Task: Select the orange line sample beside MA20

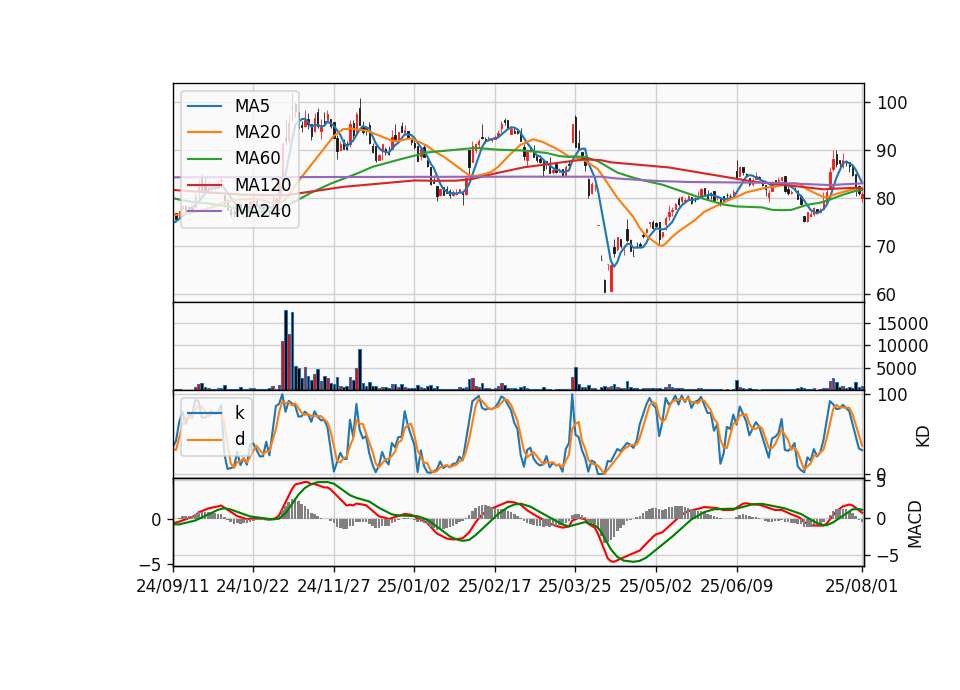Action: click(204, 132)
